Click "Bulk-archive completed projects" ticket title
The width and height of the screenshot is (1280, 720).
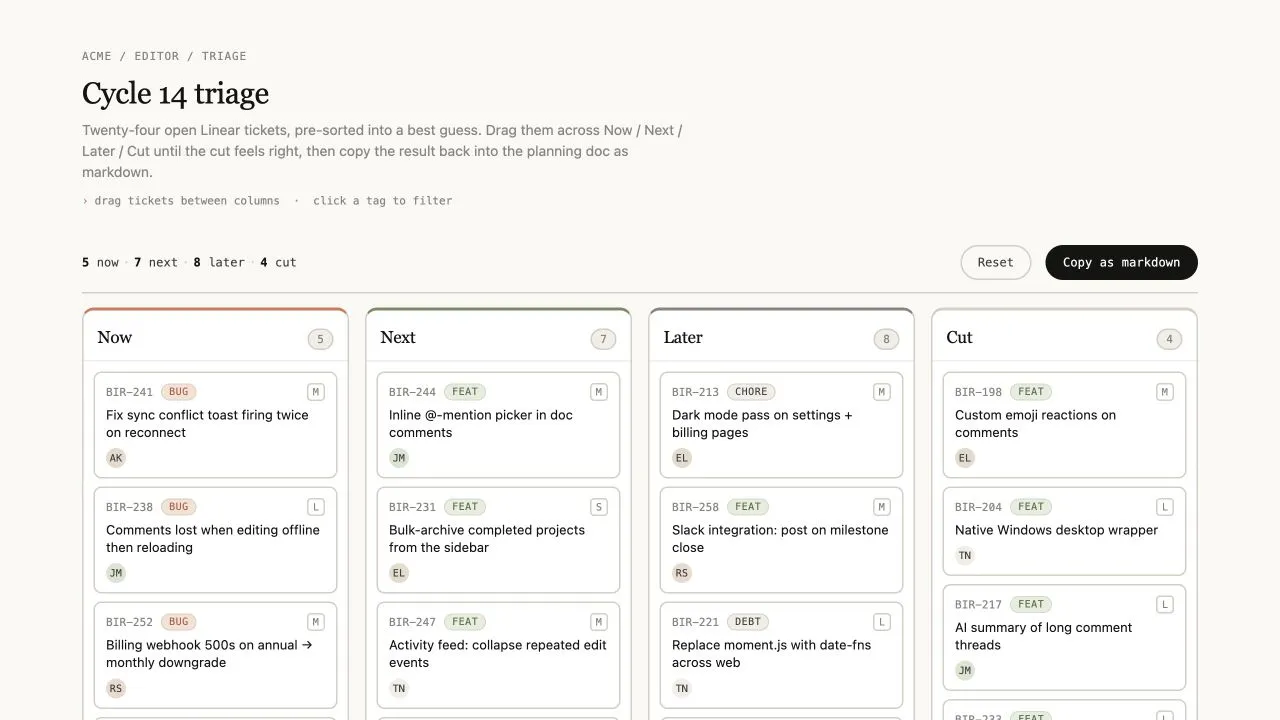[487, 539]
